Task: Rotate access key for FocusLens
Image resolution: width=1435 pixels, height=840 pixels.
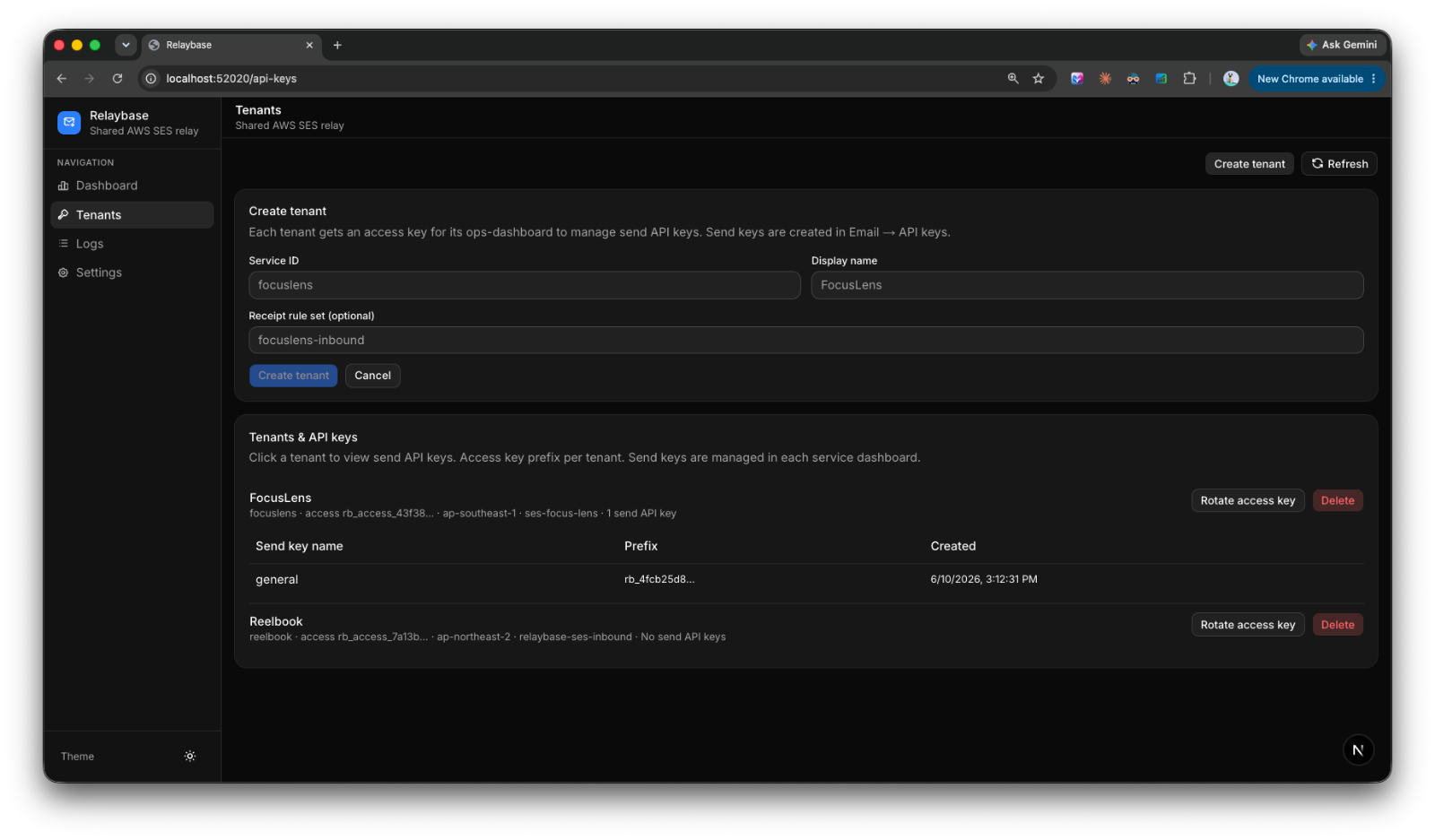Action: pyautogui.click(x=1248, y=501)
